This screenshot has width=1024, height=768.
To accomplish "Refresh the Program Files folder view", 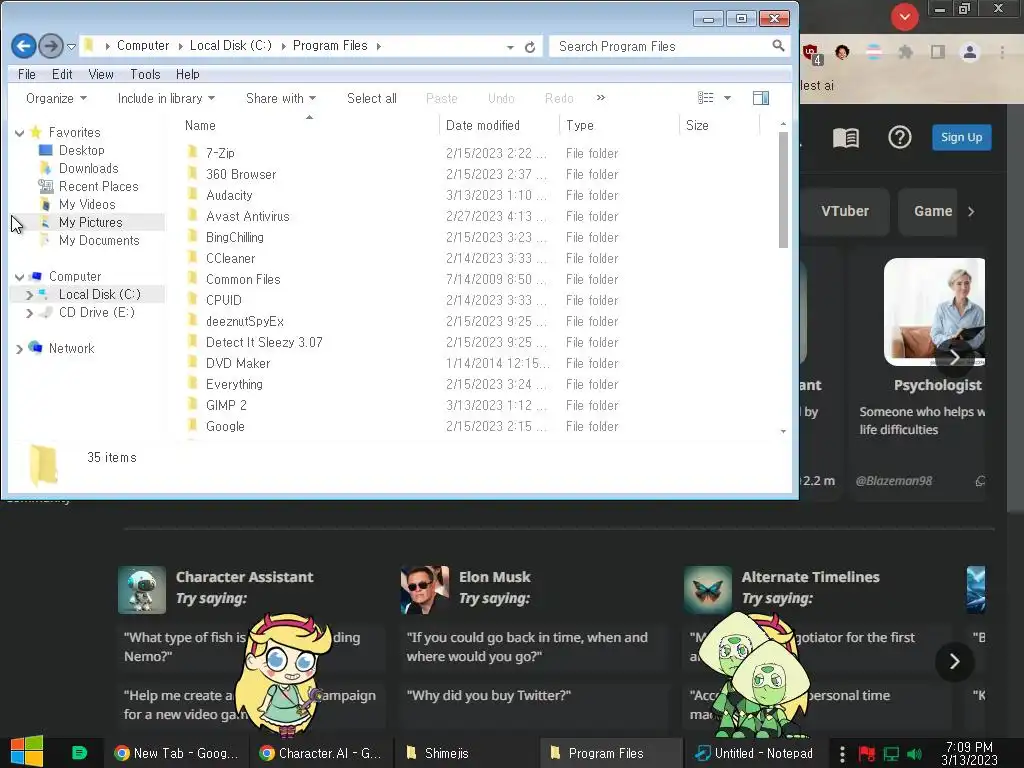I will (530, 46).
